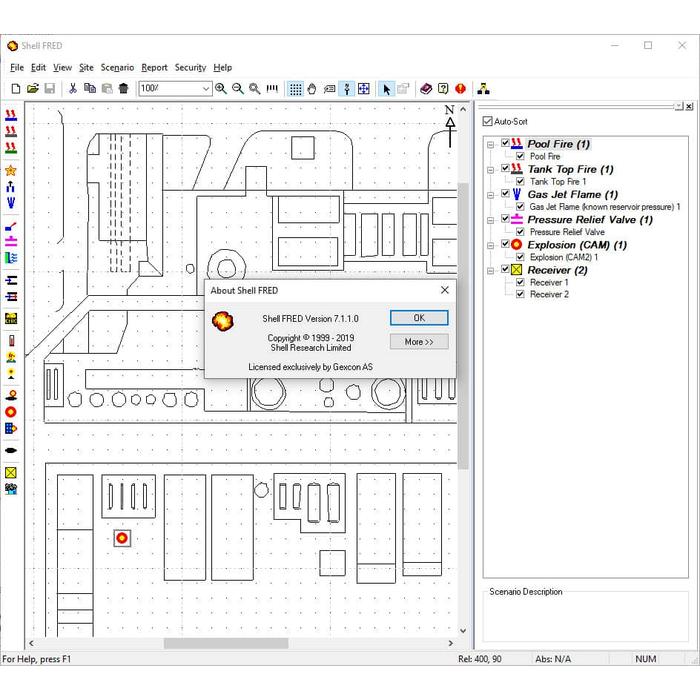The height and width of the screenshot is (700, 700).
Task: Select the red circle Explosion CAM tool
Action: (11, 412)
